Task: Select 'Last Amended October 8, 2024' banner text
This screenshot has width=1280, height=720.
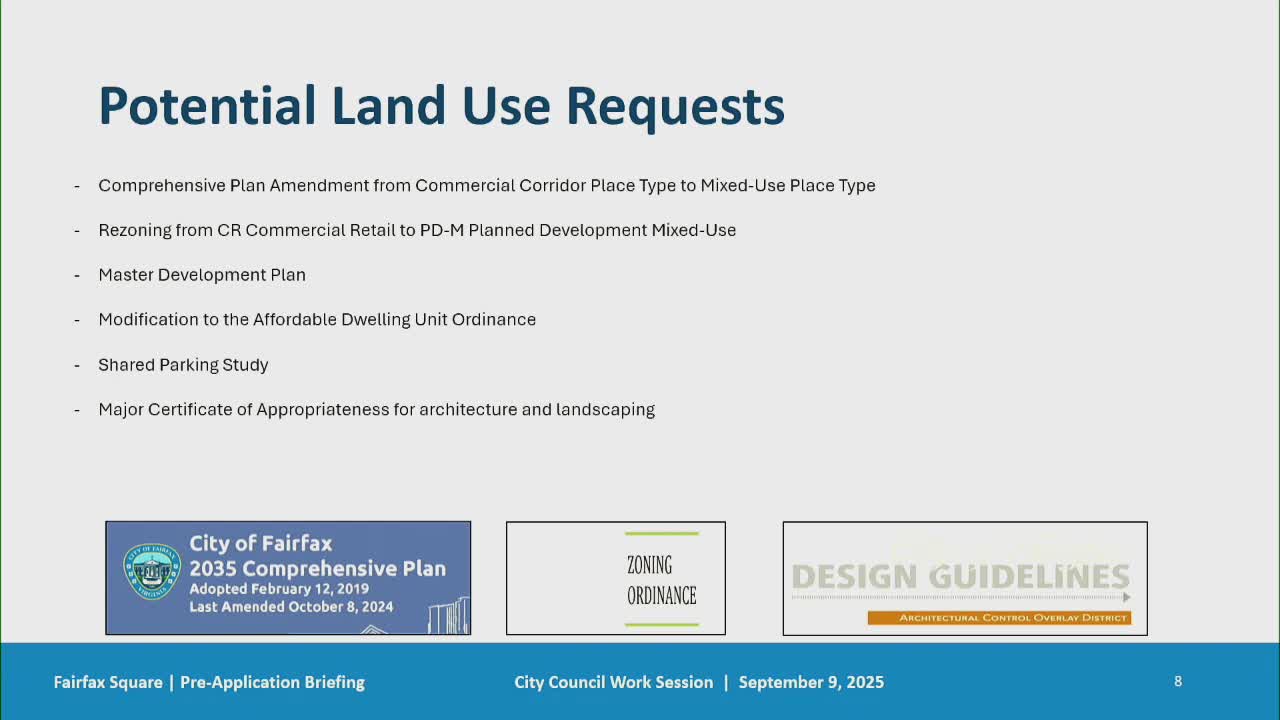Action: [x=291, y=607]
